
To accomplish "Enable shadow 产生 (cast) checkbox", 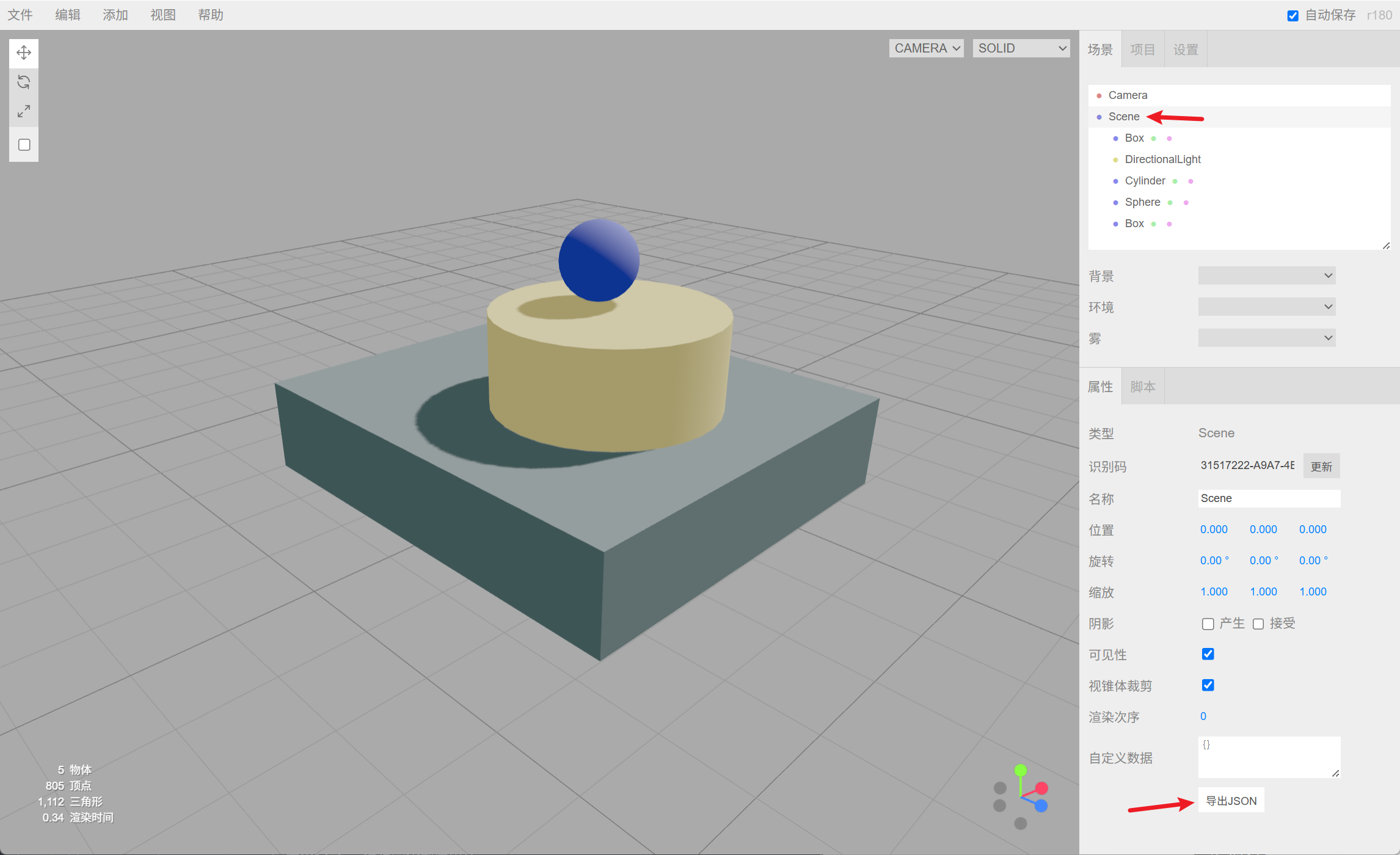I will 1208,624.
